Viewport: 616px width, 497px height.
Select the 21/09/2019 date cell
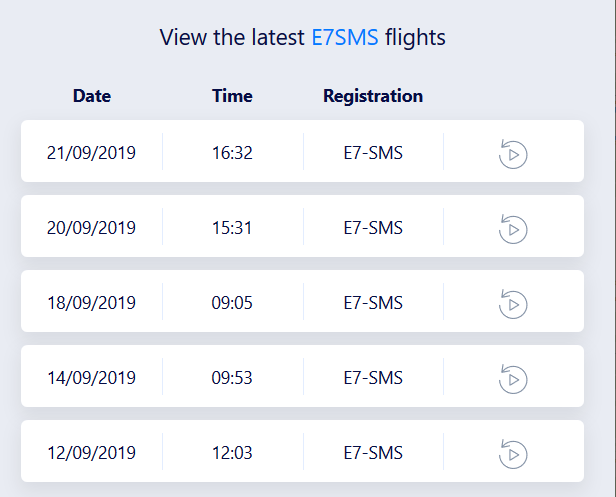coord(92,153)
